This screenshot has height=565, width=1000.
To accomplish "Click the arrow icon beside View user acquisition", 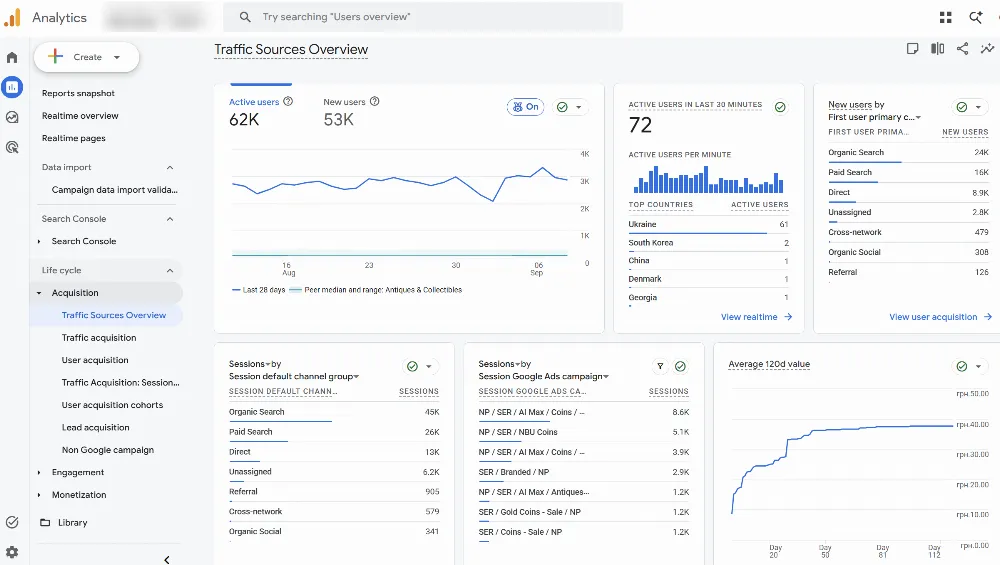I will [988, 317].
